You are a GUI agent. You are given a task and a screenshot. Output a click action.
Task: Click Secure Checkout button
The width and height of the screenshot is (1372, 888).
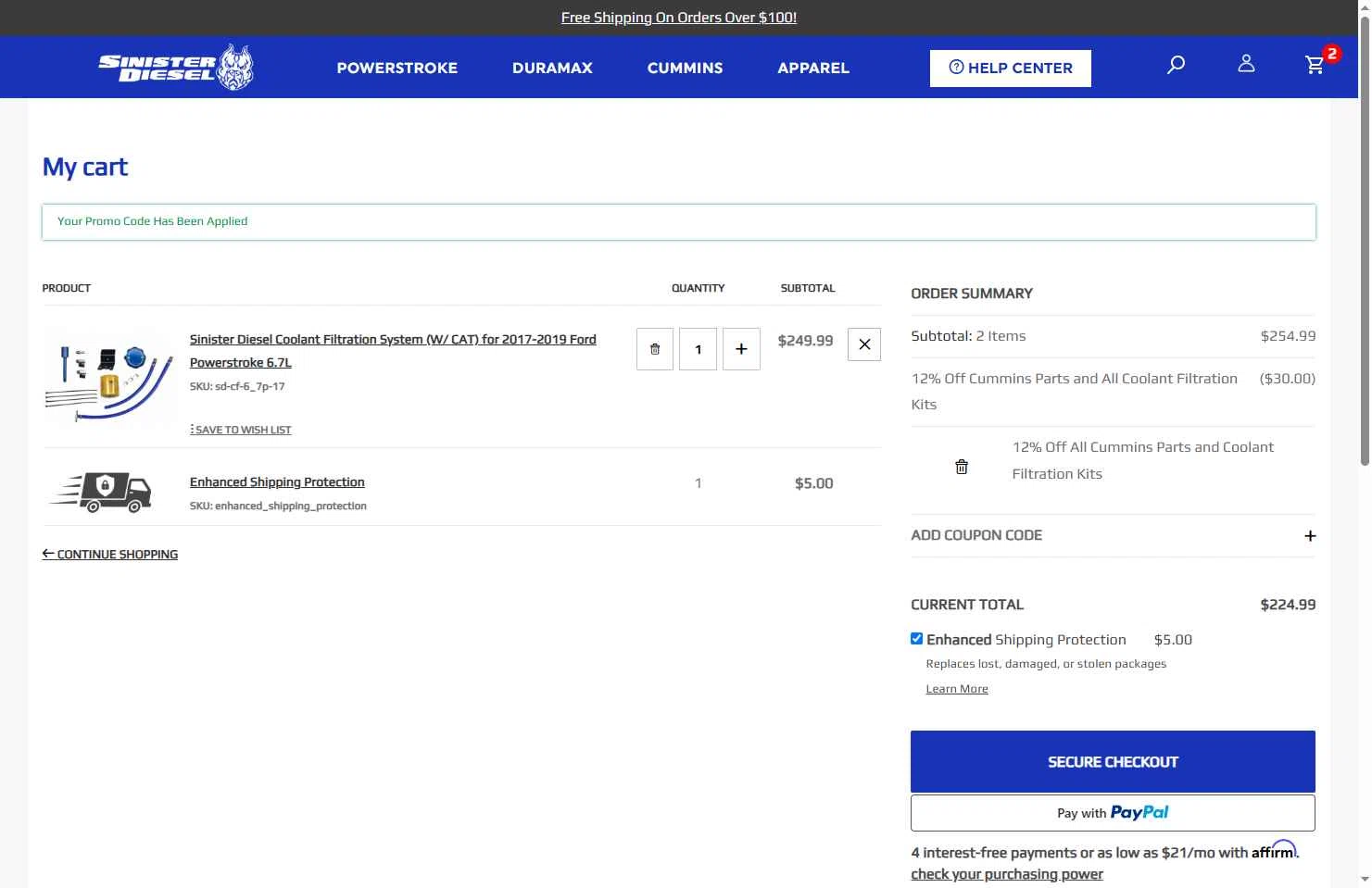[x=1113, y=762]
